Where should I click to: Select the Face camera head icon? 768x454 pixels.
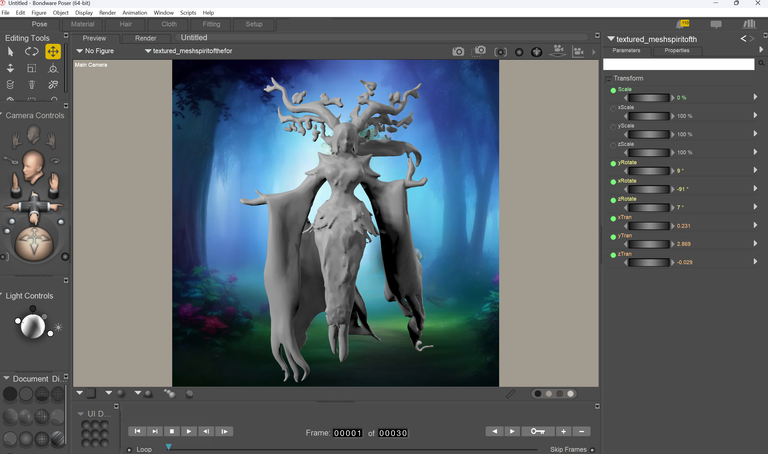[33, 134]
